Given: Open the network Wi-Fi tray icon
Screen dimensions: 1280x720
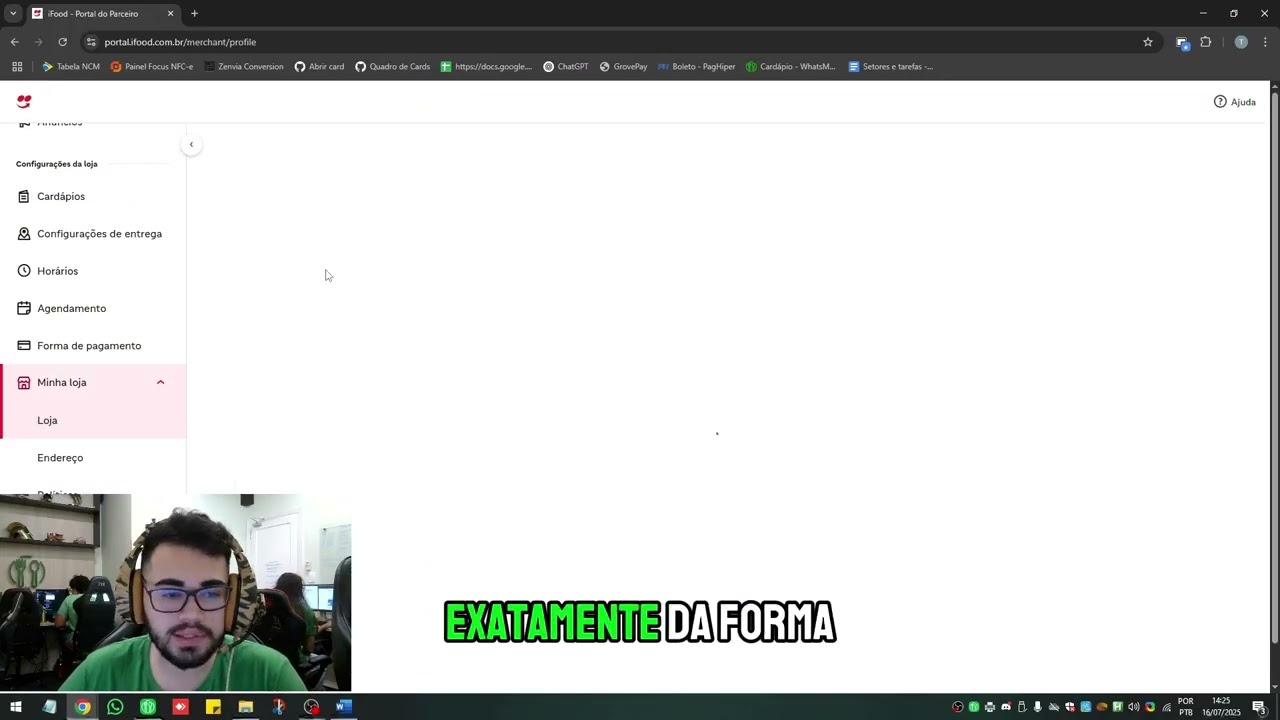Looking at the screenshot, I should tap(1166, 707).
